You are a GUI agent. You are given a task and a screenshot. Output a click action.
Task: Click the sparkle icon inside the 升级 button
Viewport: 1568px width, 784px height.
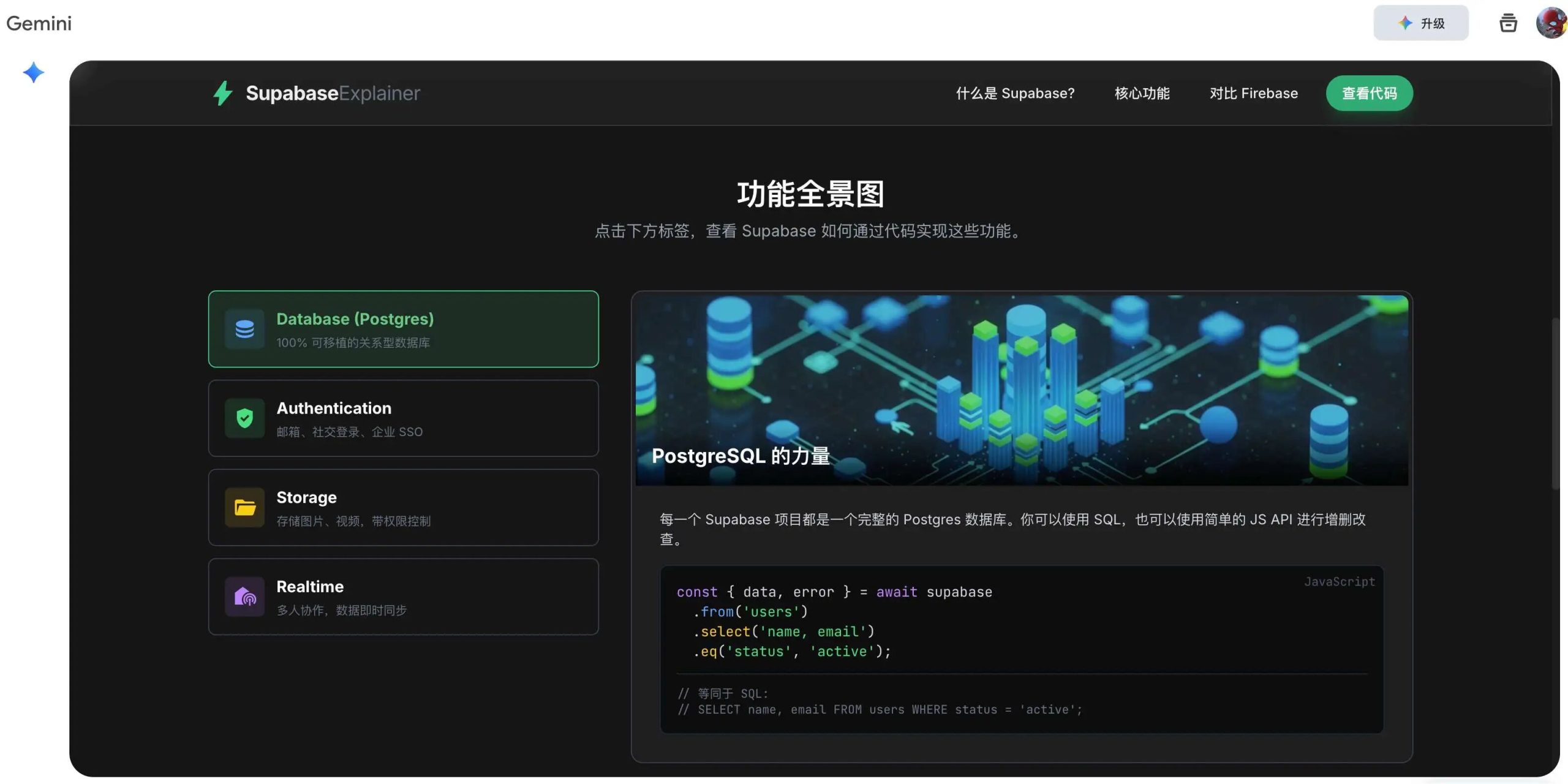(1405, 23)
